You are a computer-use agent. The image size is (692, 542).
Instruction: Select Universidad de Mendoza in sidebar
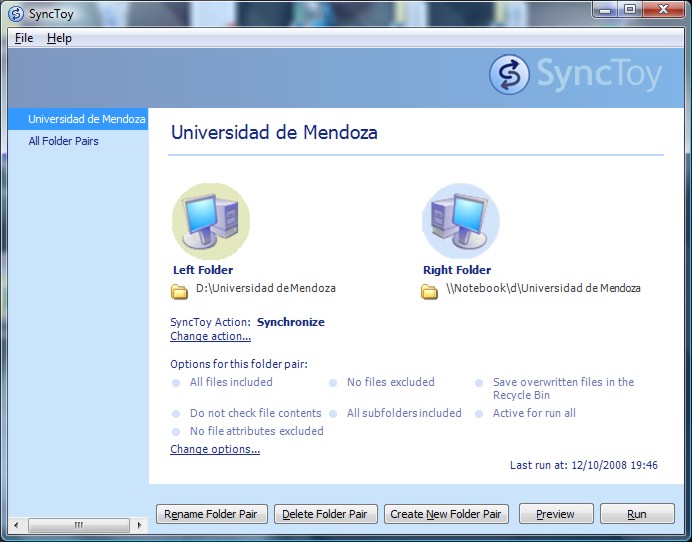coord(78,119)
